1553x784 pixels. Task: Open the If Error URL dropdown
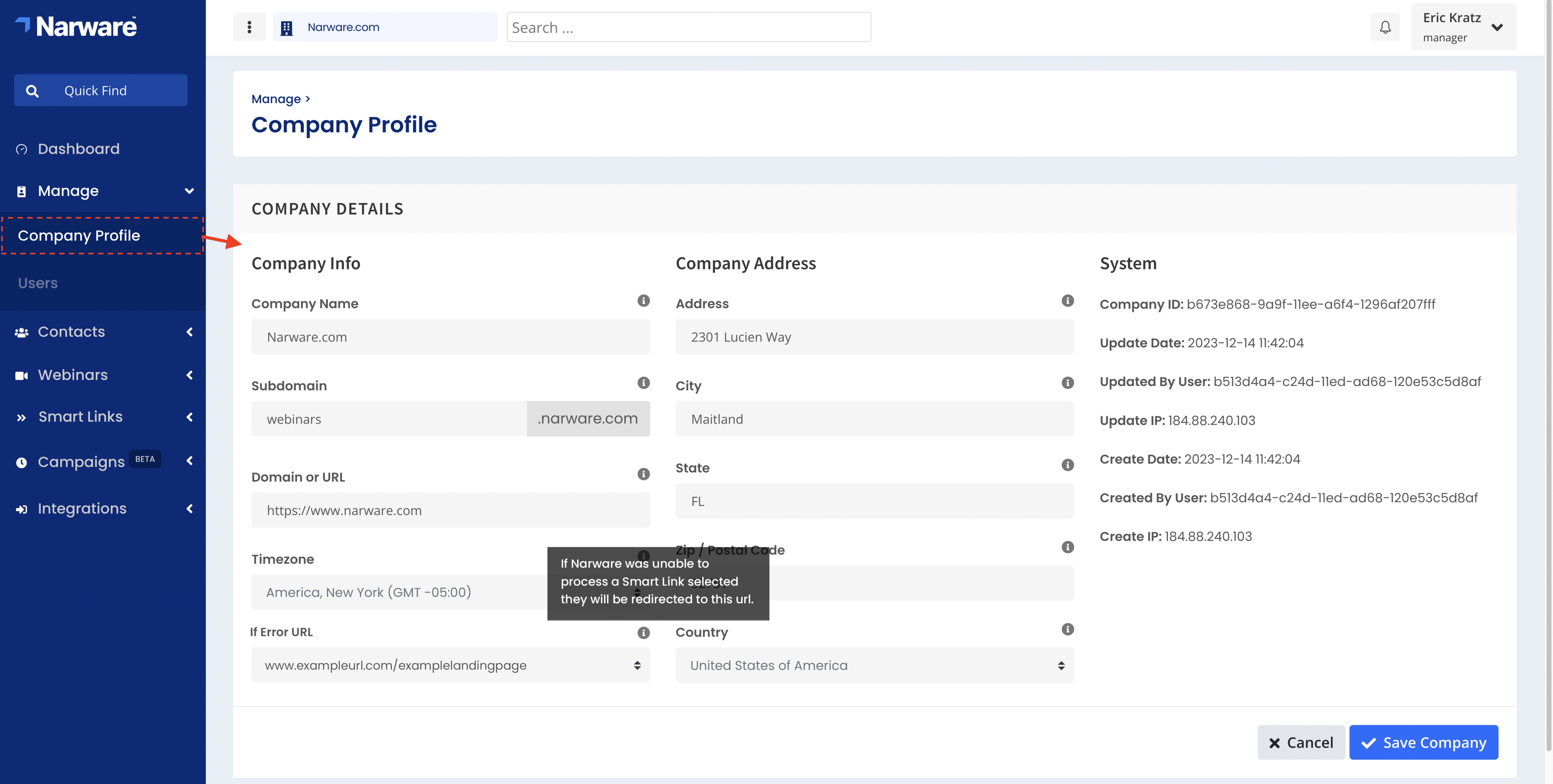(x=450, y=665)
